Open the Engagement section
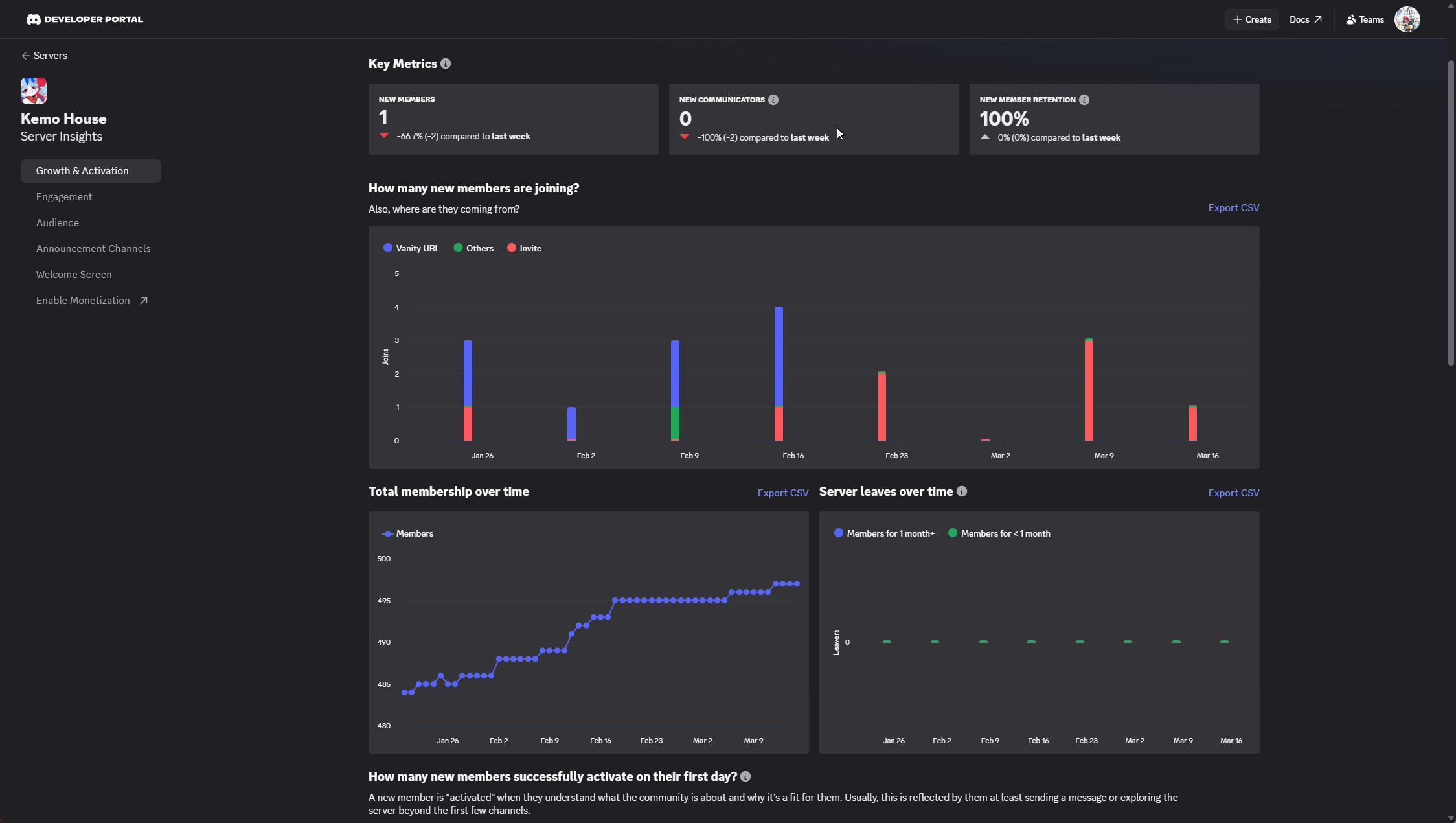This screenshot has height=823, width=1456. (64, 197)
